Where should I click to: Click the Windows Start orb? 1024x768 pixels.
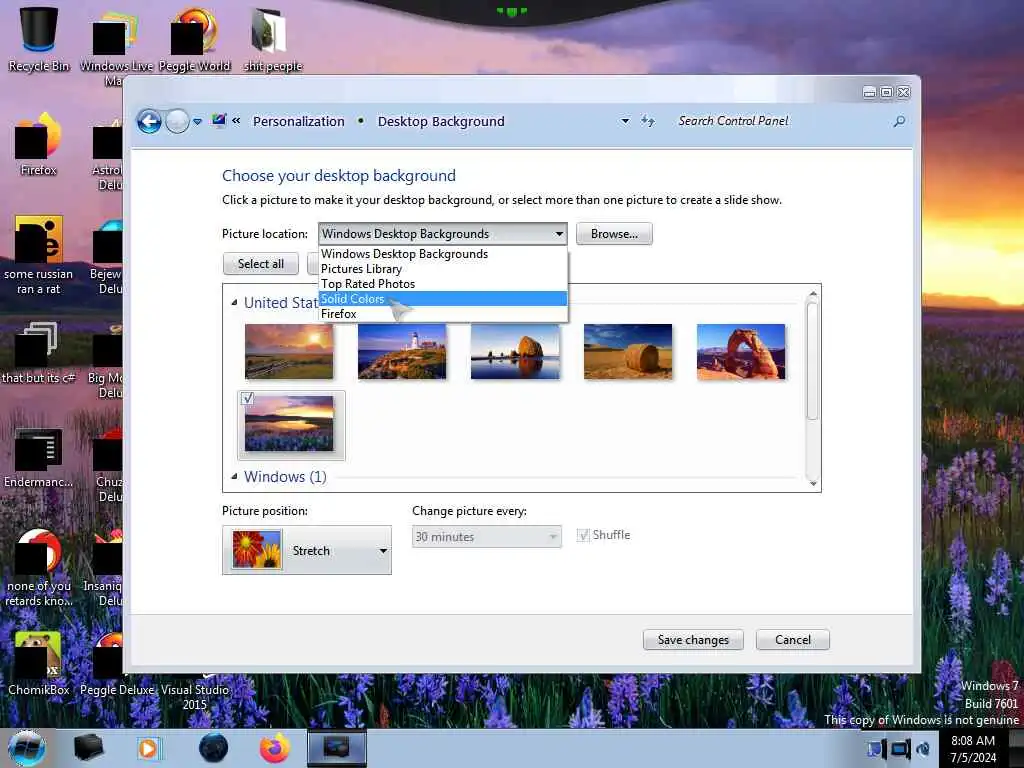pos(27,748)
